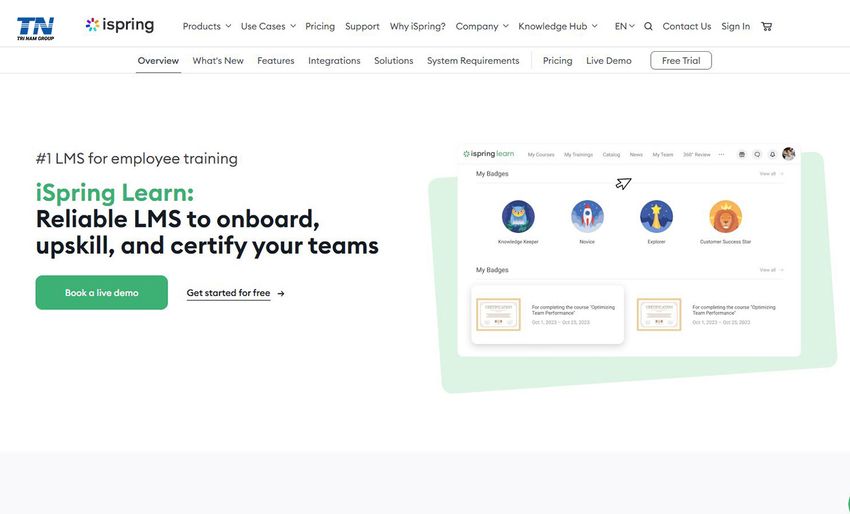This screenshot has height=514, width=850.
Task: Switch to the Solutions tab
Action: tap(394, 61)
